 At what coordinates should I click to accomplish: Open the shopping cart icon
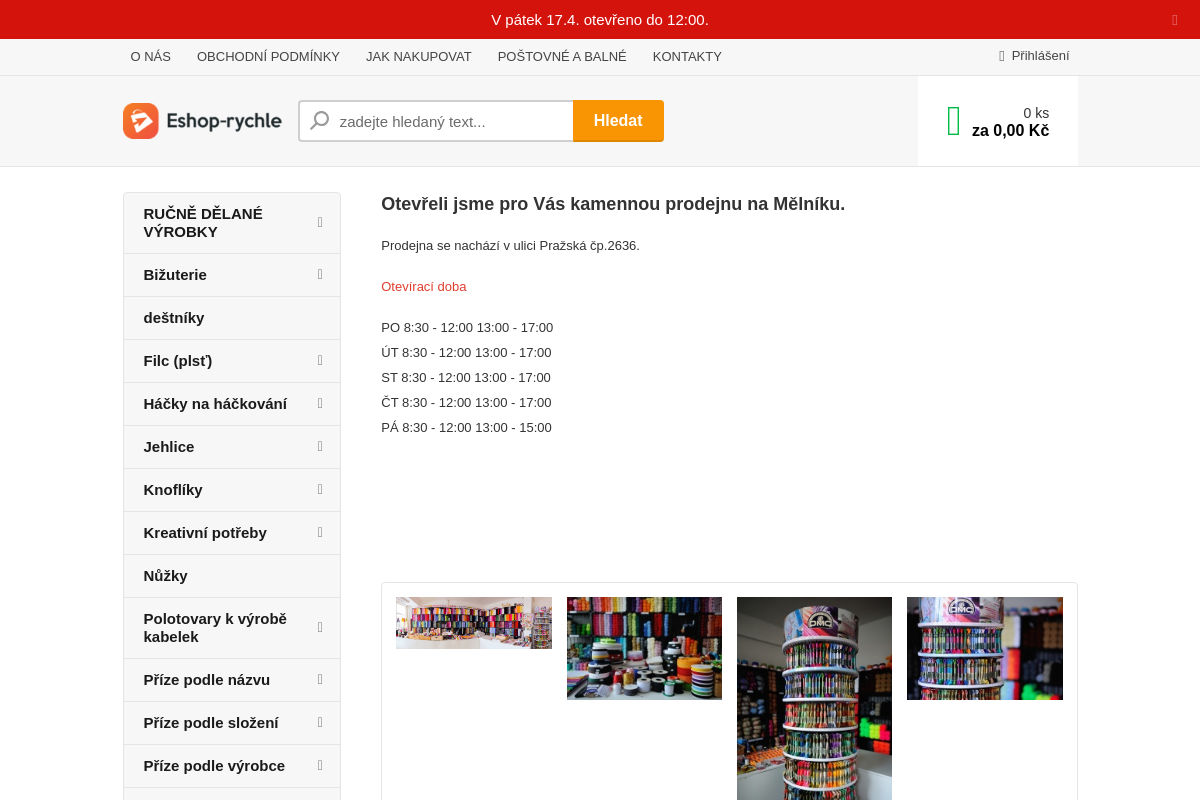pos(953,121)
